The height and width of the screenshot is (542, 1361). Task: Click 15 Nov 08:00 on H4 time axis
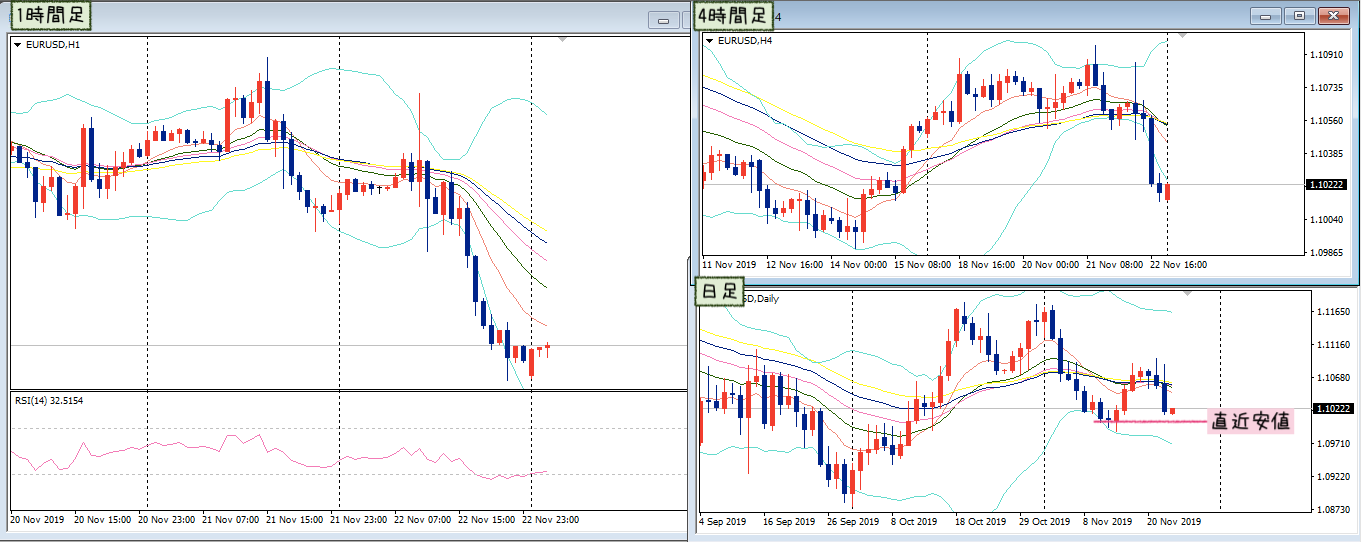click(x=921, y=265)
